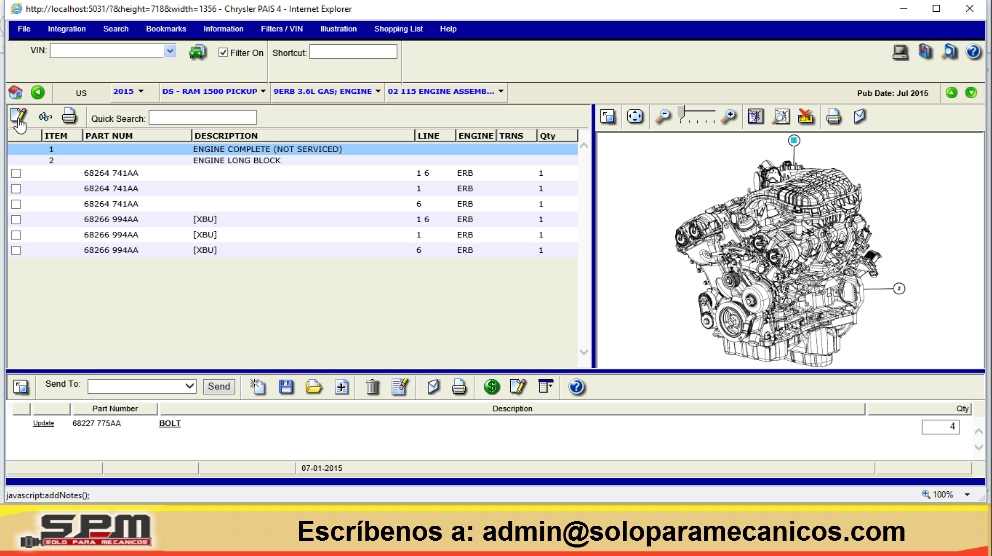The height and width of the screenshot is (556, 992).
Task: Click the home catalog icon
Action: 16,92
